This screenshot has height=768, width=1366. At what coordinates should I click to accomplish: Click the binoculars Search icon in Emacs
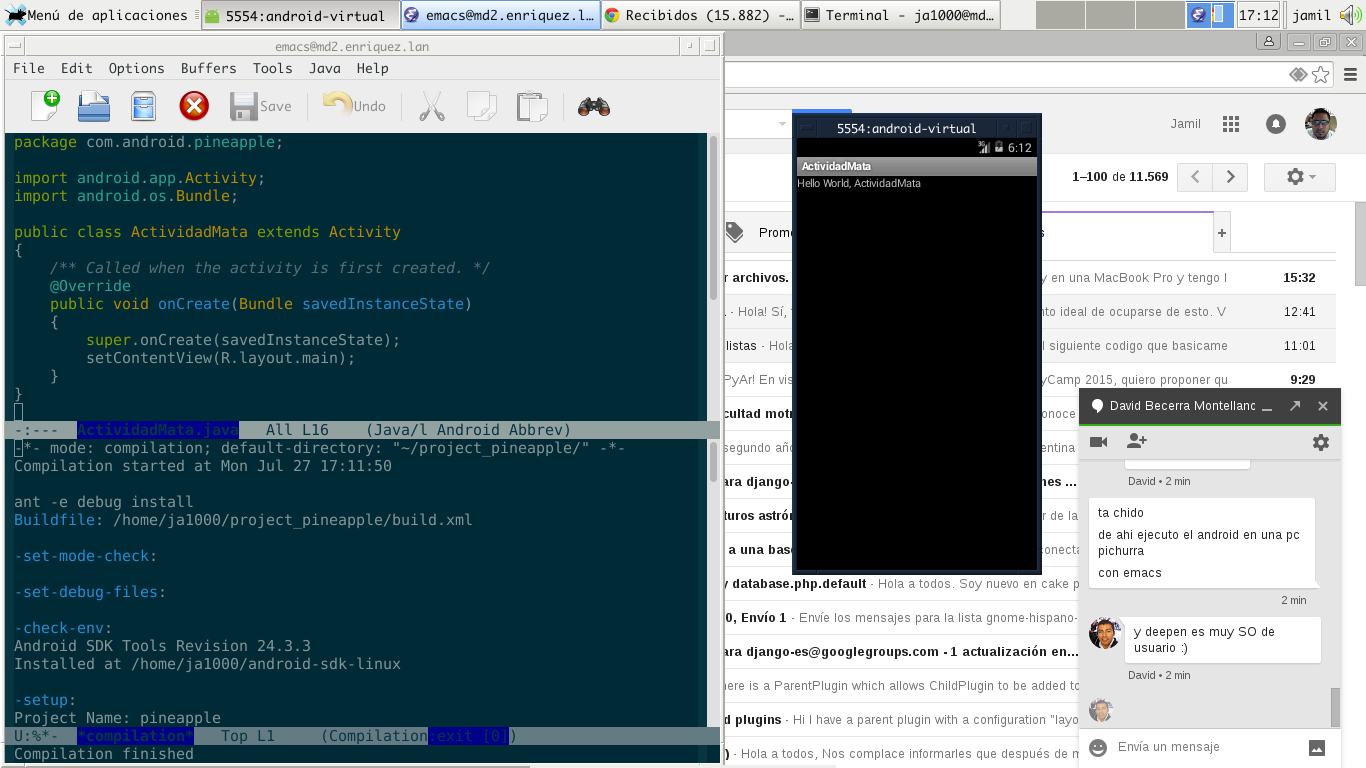pos(594,106)
